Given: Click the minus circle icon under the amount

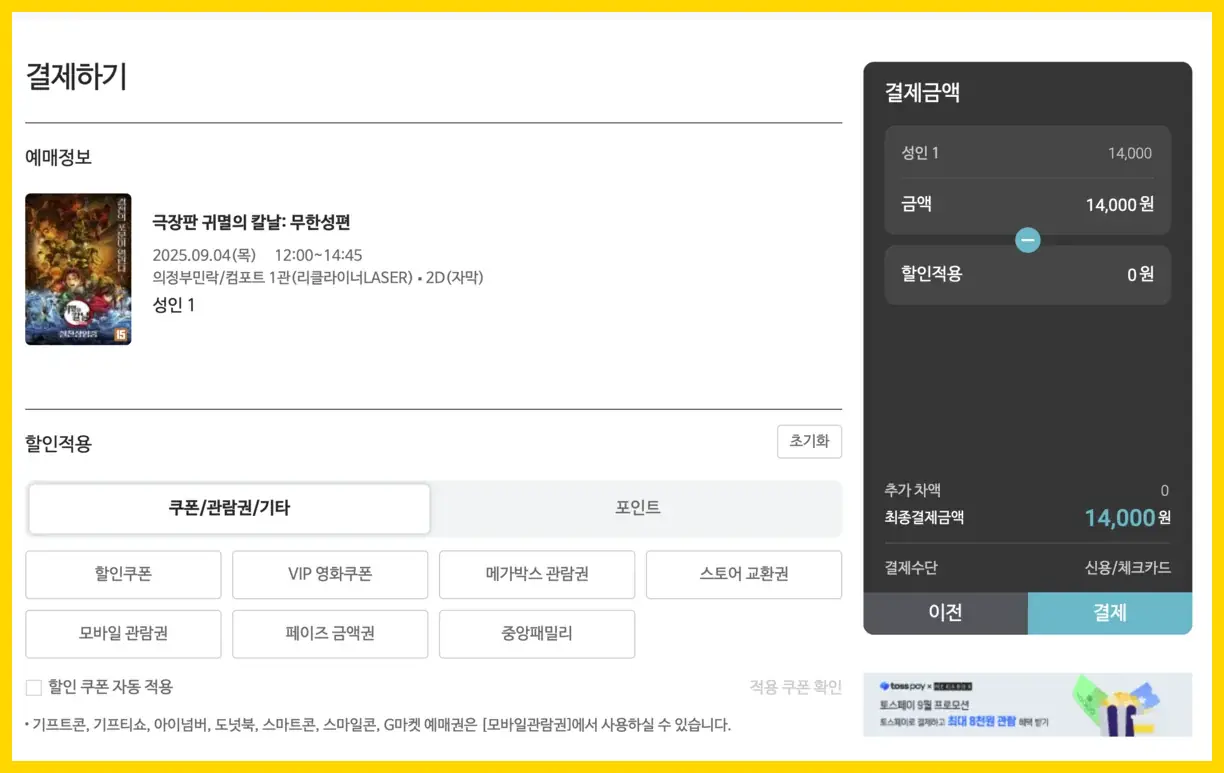Looking at the screenshot, I should (x=1027, y=240).
